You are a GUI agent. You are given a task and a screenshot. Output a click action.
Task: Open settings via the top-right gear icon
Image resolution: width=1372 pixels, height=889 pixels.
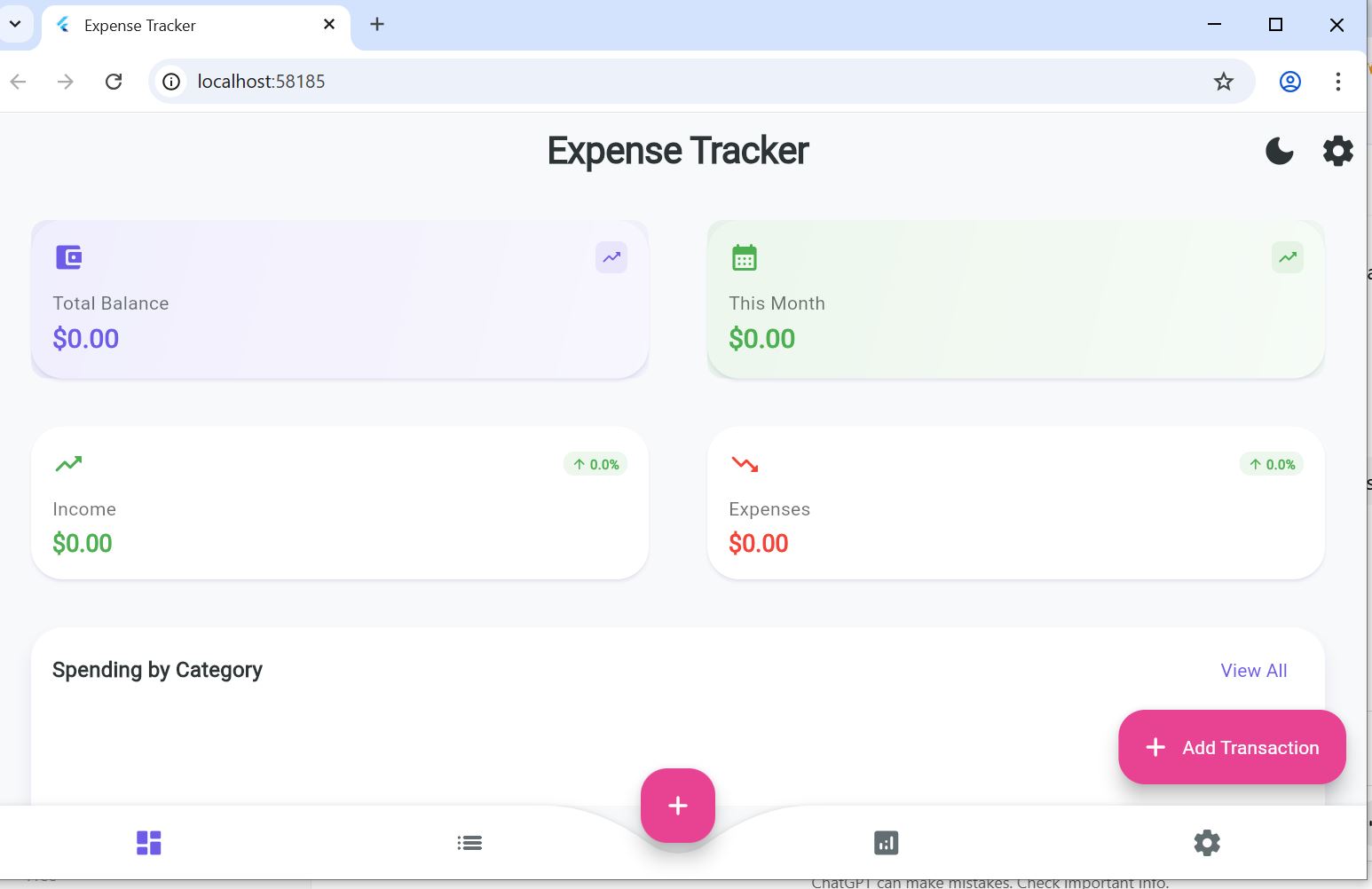coord(1337,151)
